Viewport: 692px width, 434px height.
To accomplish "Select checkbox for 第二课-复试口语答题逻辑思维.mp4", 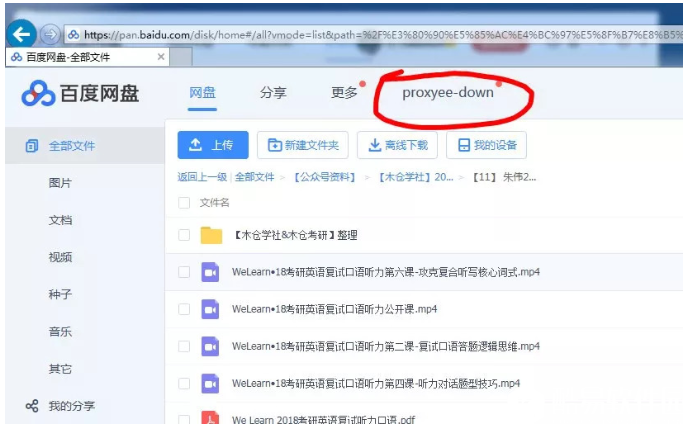I will tap(183, 346).
